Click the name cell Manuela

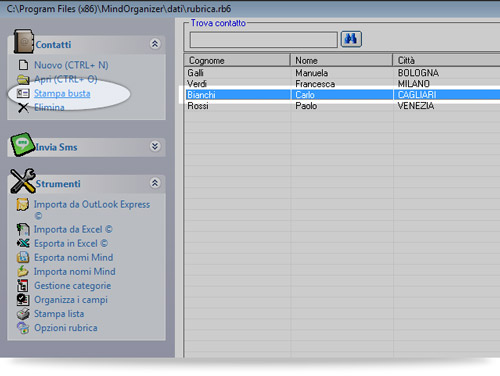pyautogui.click(x=311, y=73)
